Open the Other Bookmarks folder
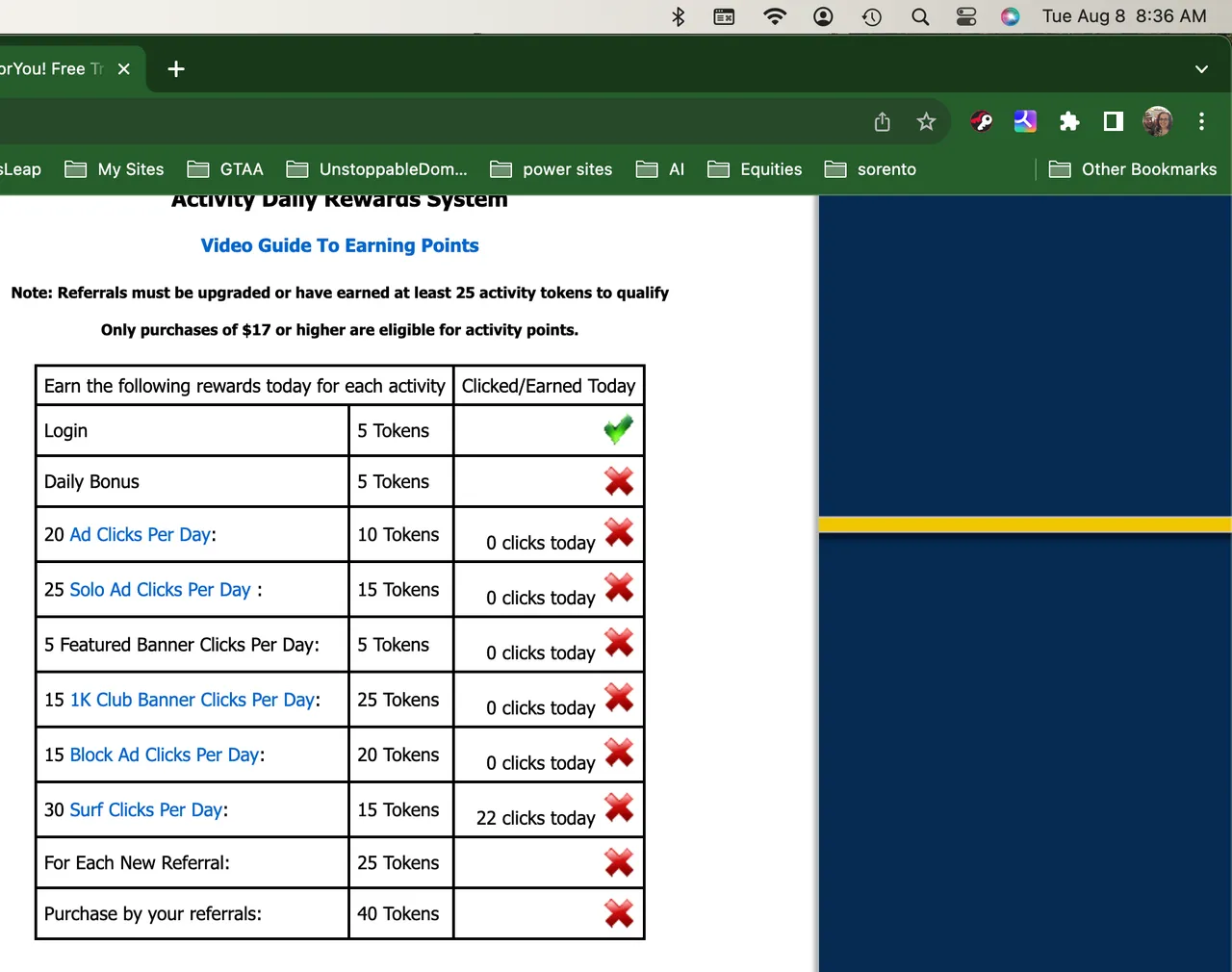Image resolution: width=1232 pixels, height=972 pixels. tap(1133, 169)
